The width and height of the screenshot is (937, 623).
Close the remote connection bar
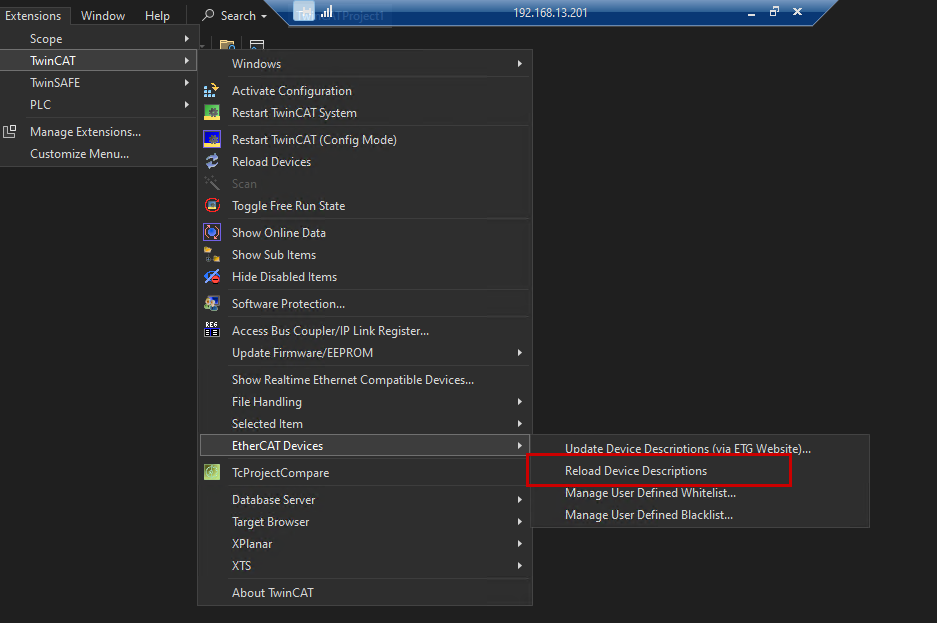pyautogui.click(x=797, y=11)
